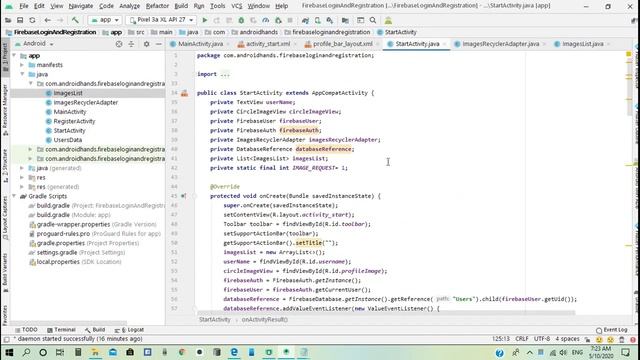Expand the manifests folder
Screen dimensions: 640x360
click(x=22, y=65)
